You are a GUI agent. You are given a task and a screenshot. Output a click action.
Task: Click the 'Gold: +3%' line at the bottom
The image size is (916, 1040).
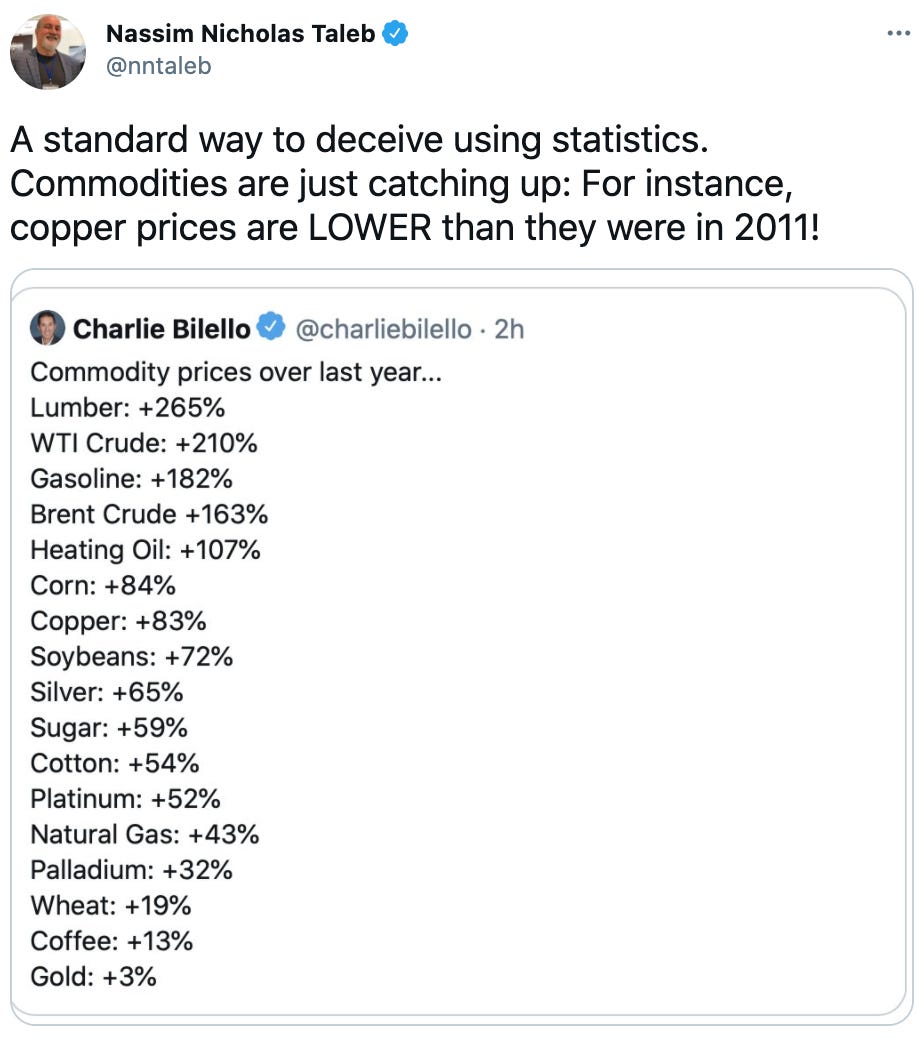92,977
